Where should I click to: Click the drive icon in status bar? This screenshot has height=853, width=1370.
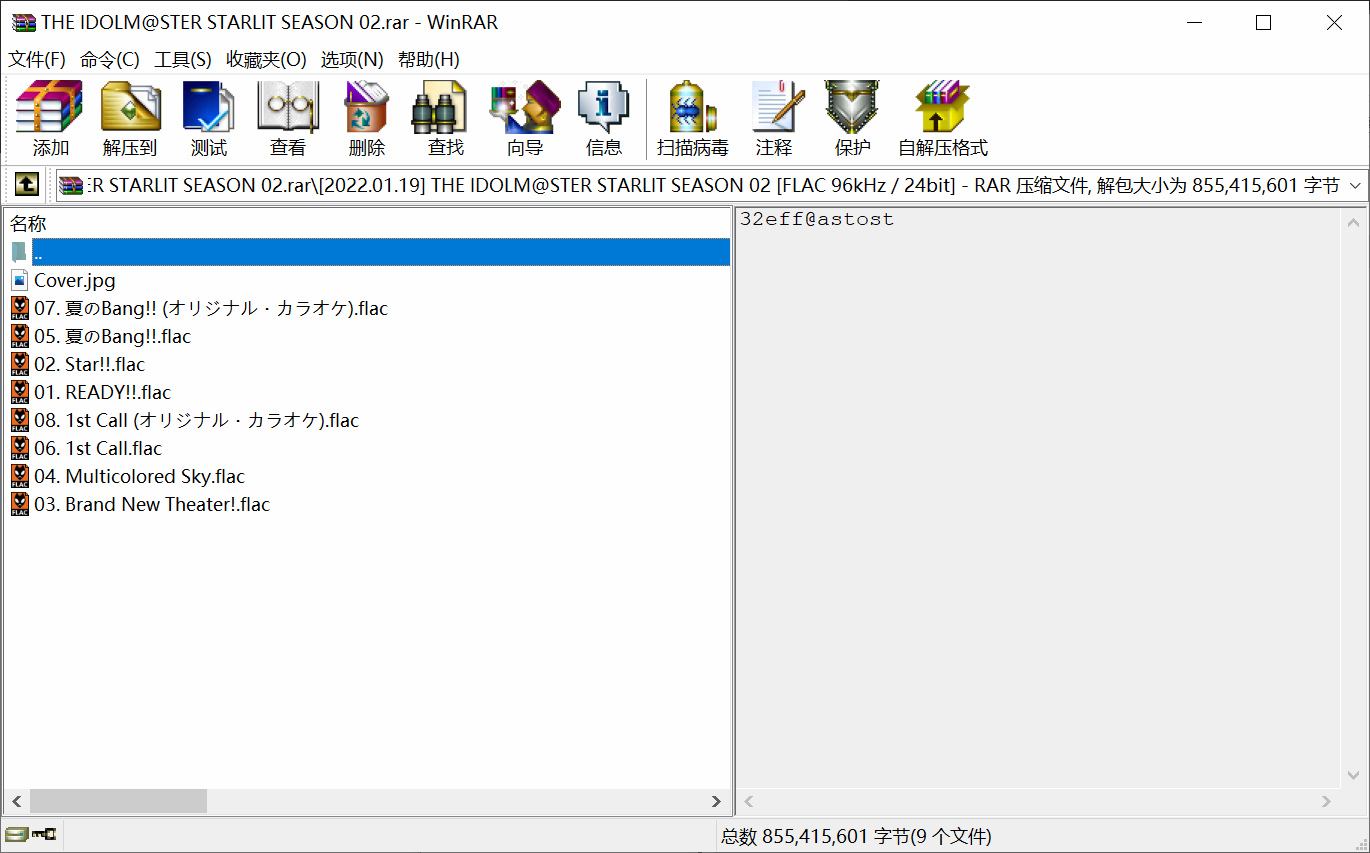tap(16, 834)
